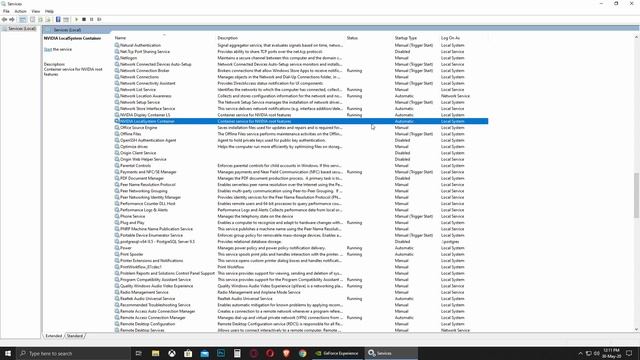Open Brave browser from the taskbar
Screen dimensions: 640x360
pos(286,353)
